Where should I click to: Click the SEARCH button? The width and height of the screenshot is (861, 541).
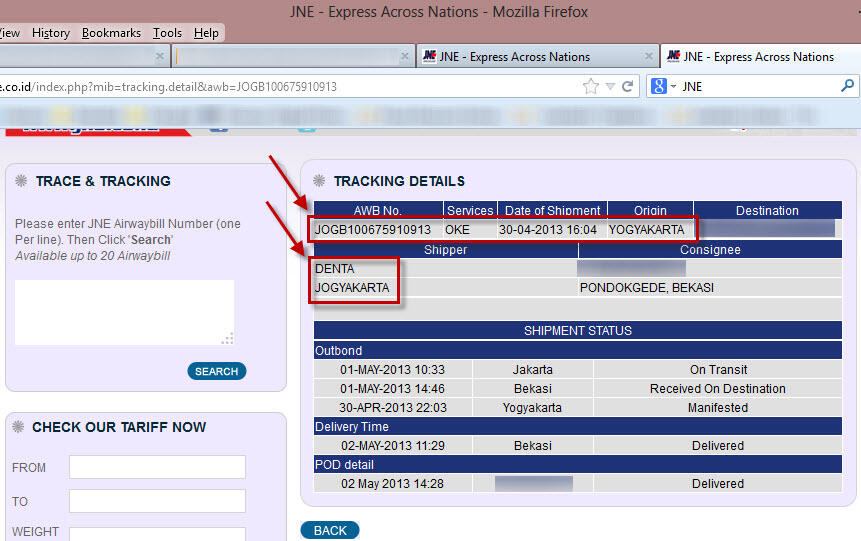[x=217, y=371]
